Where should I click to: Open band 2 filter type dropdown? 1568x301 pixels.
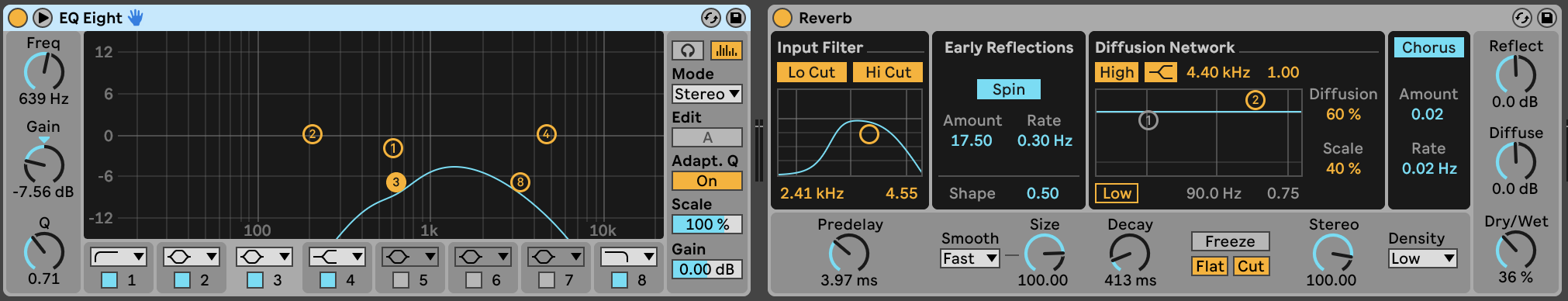coord(192,256)
